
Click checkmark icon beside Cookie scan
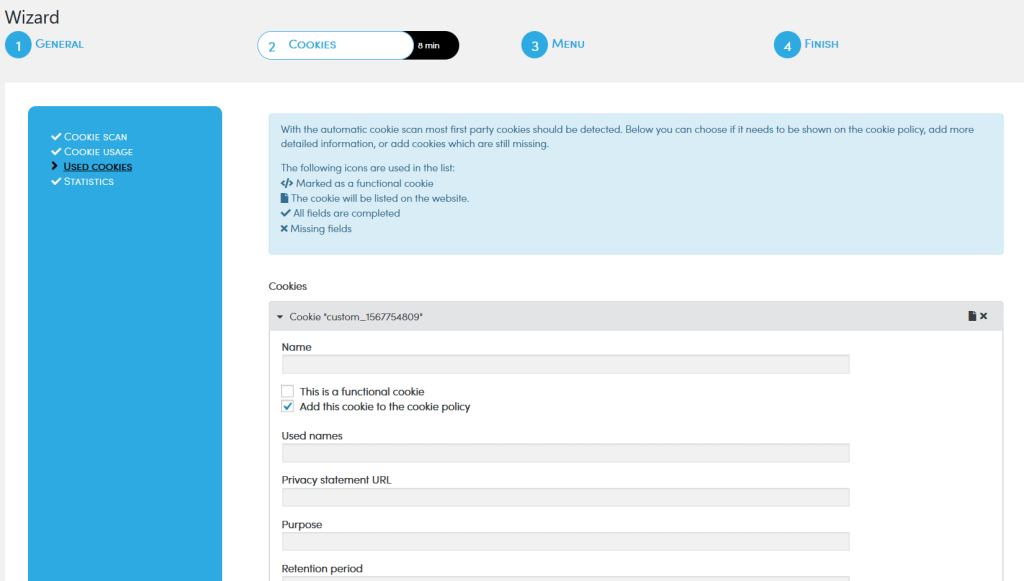tap(56, 136)
